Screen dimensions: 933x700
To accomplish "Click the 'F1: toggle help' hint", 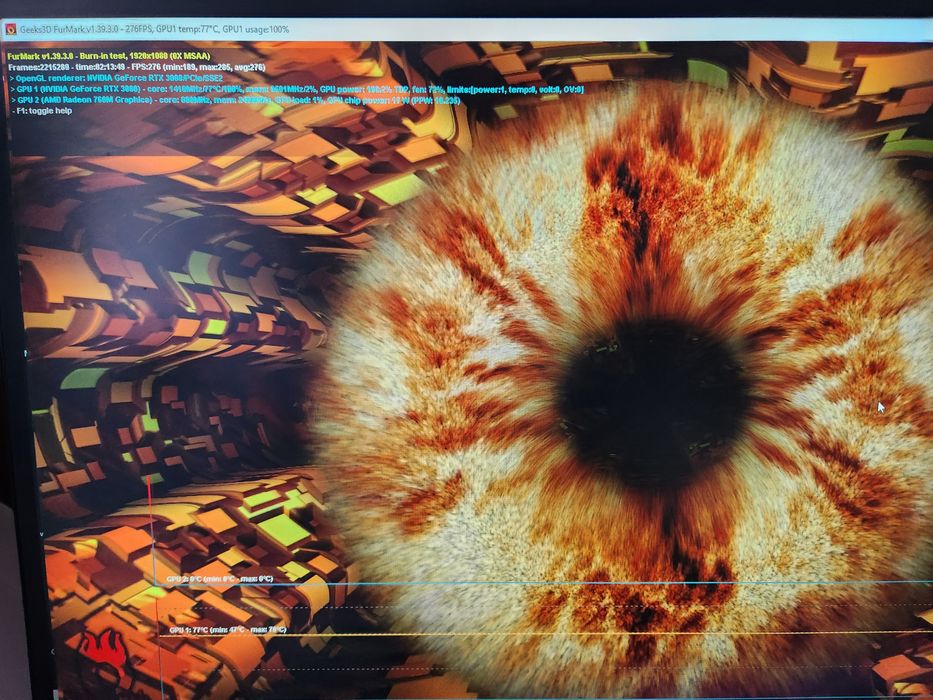I will click(x=42, y=111).
